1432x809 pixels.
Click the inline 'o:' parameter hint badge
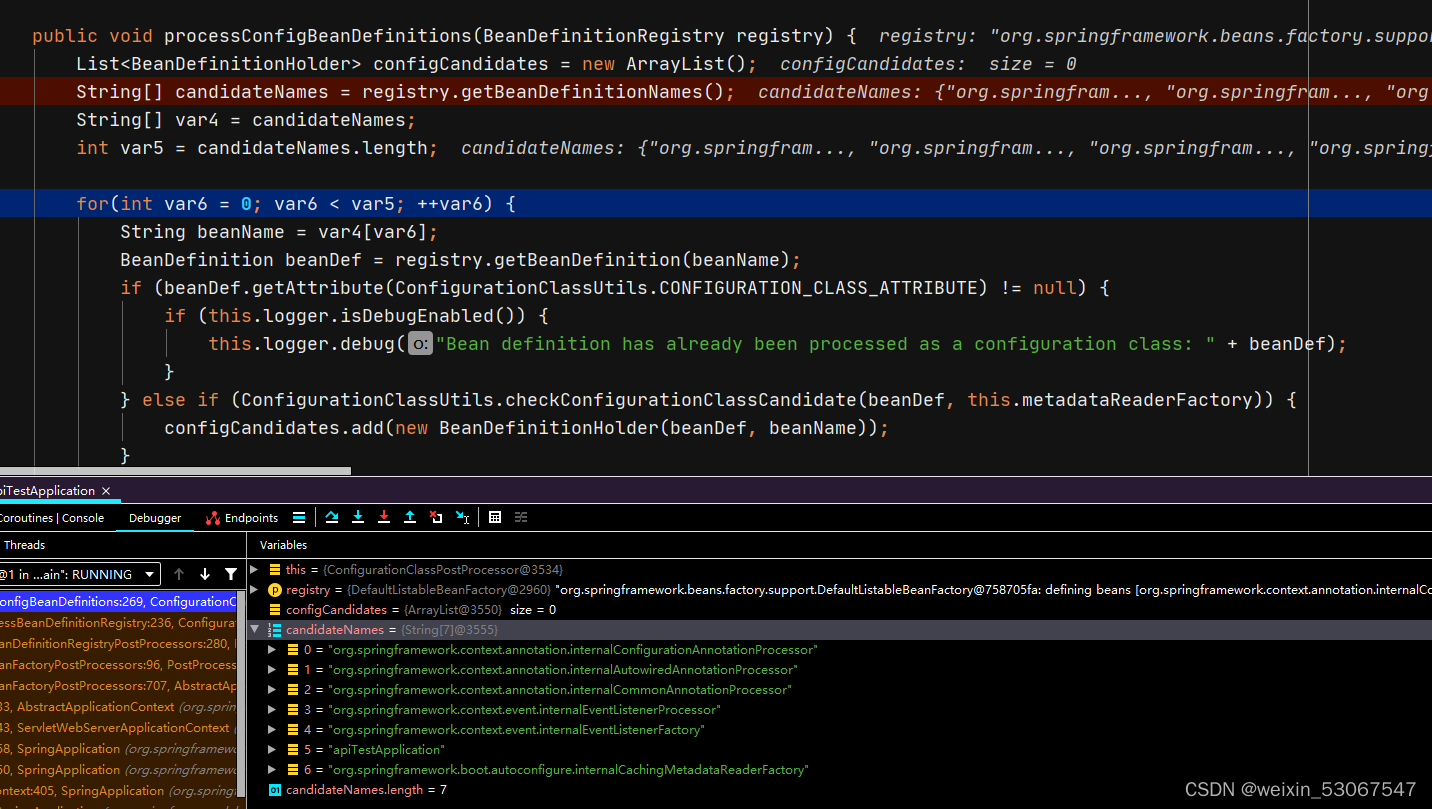pos(420,344)
